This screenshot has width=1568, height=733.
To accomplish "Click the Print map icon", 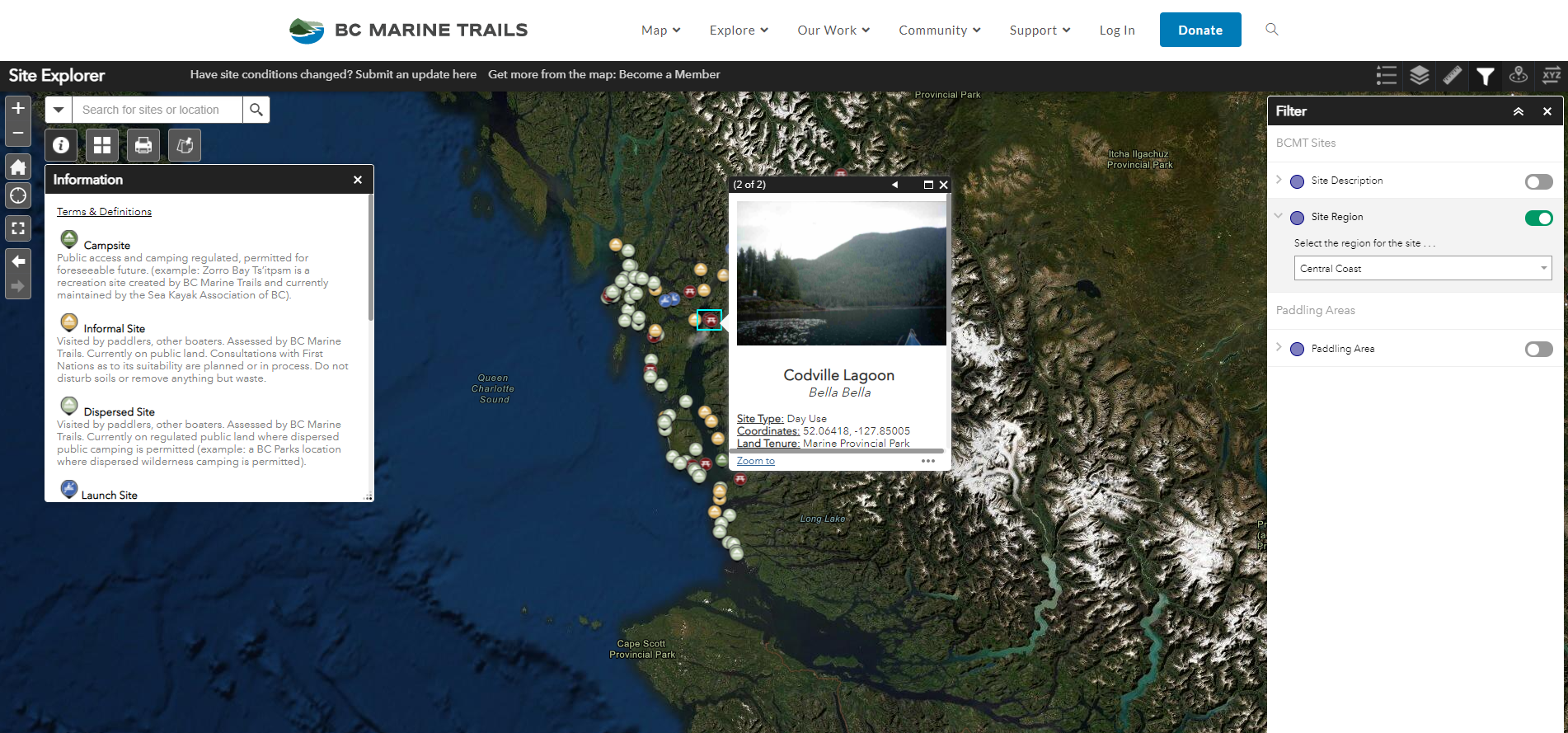I will click(x=143, y=146).
